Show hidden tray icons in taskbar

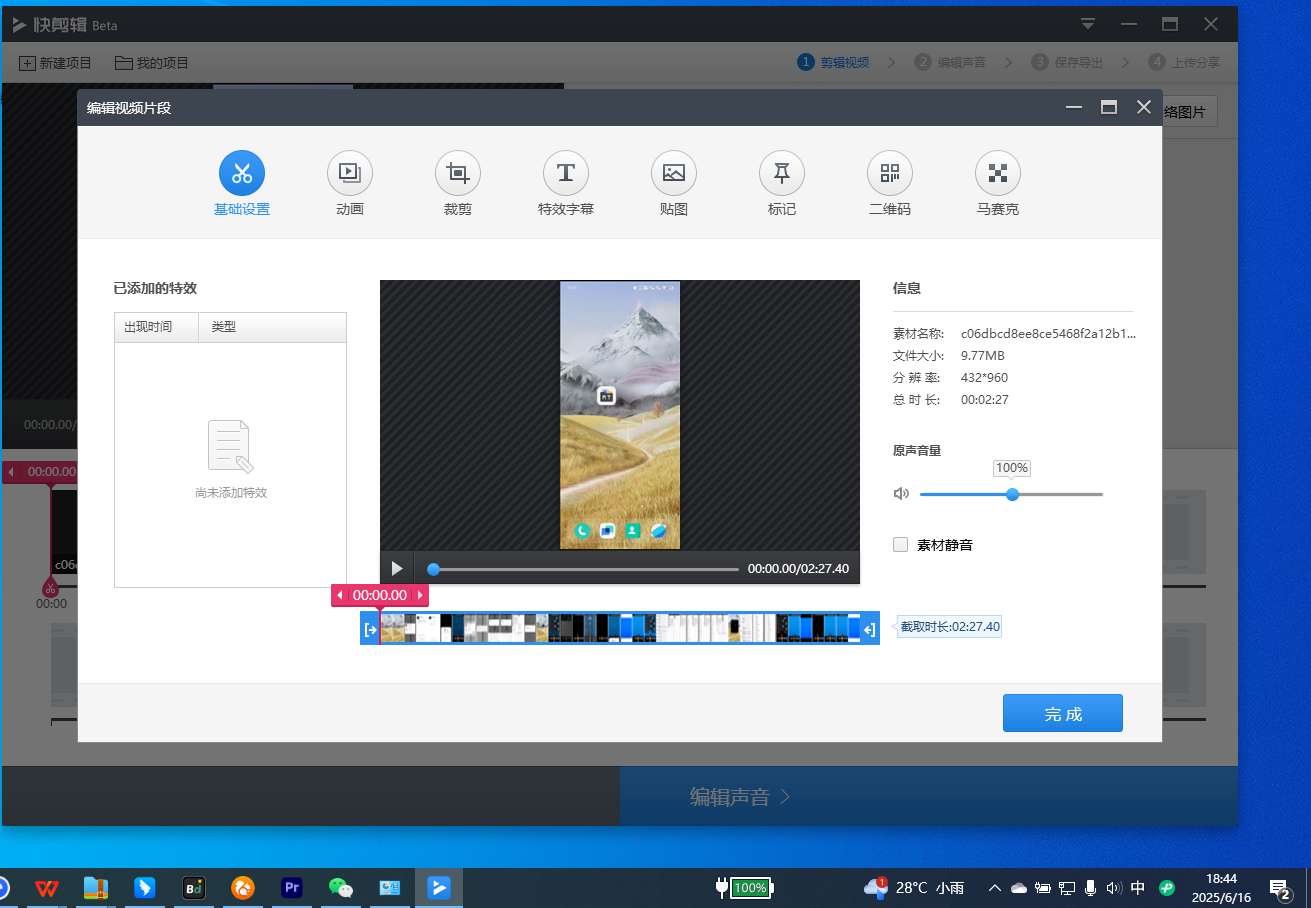coord(994,888)
